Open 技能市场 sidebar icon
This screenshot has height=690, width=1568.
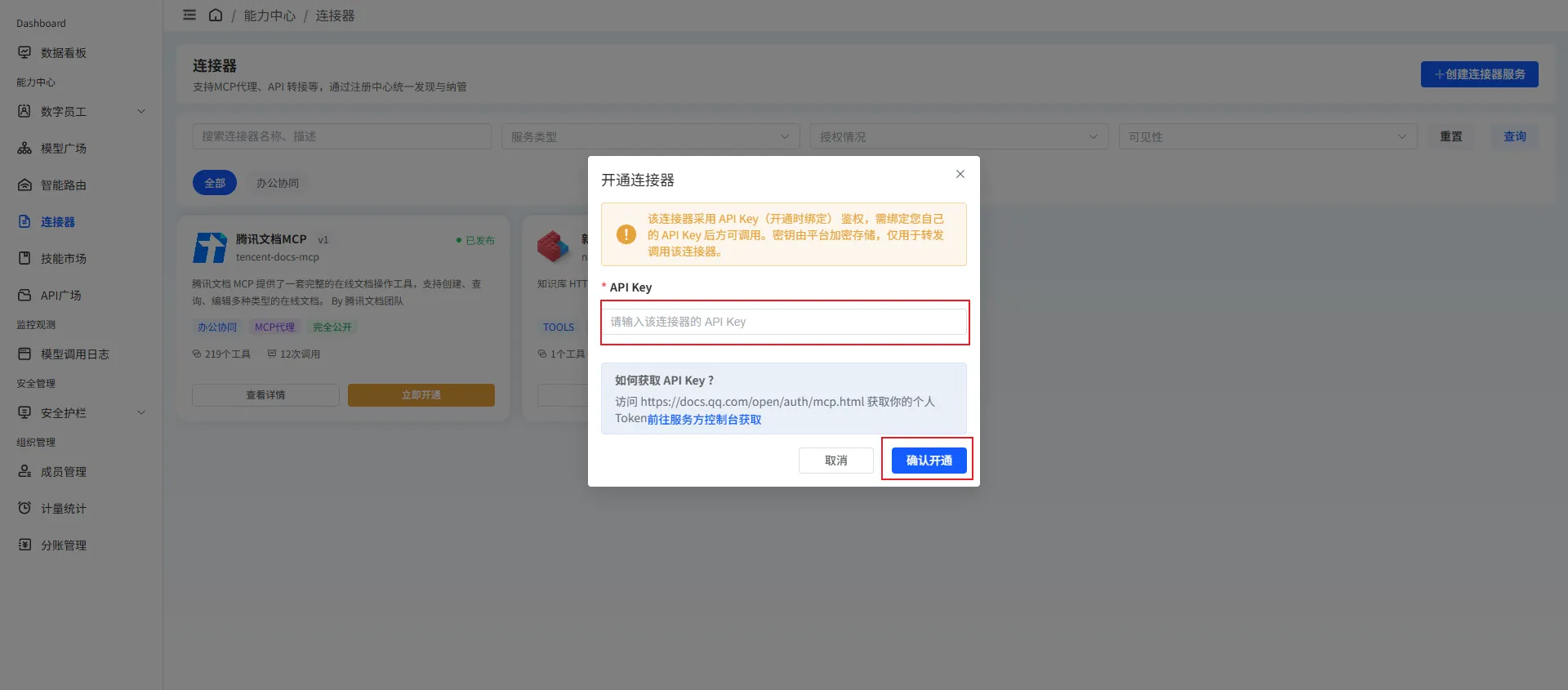(x=24, y=258)
